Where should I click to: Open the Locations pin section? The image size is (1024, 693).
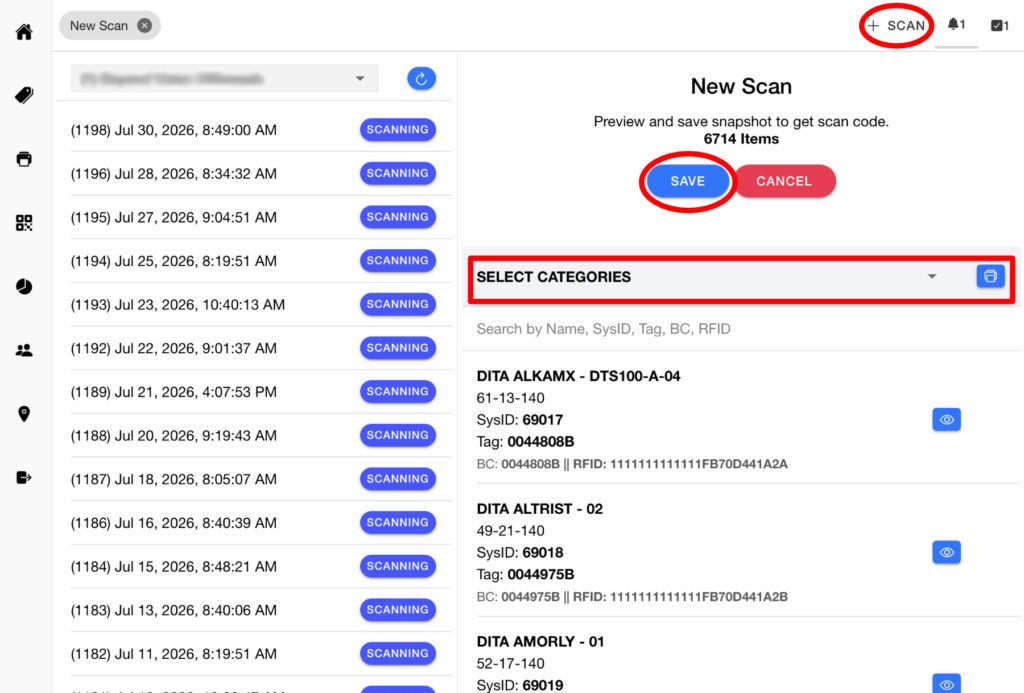pos(24,413)
